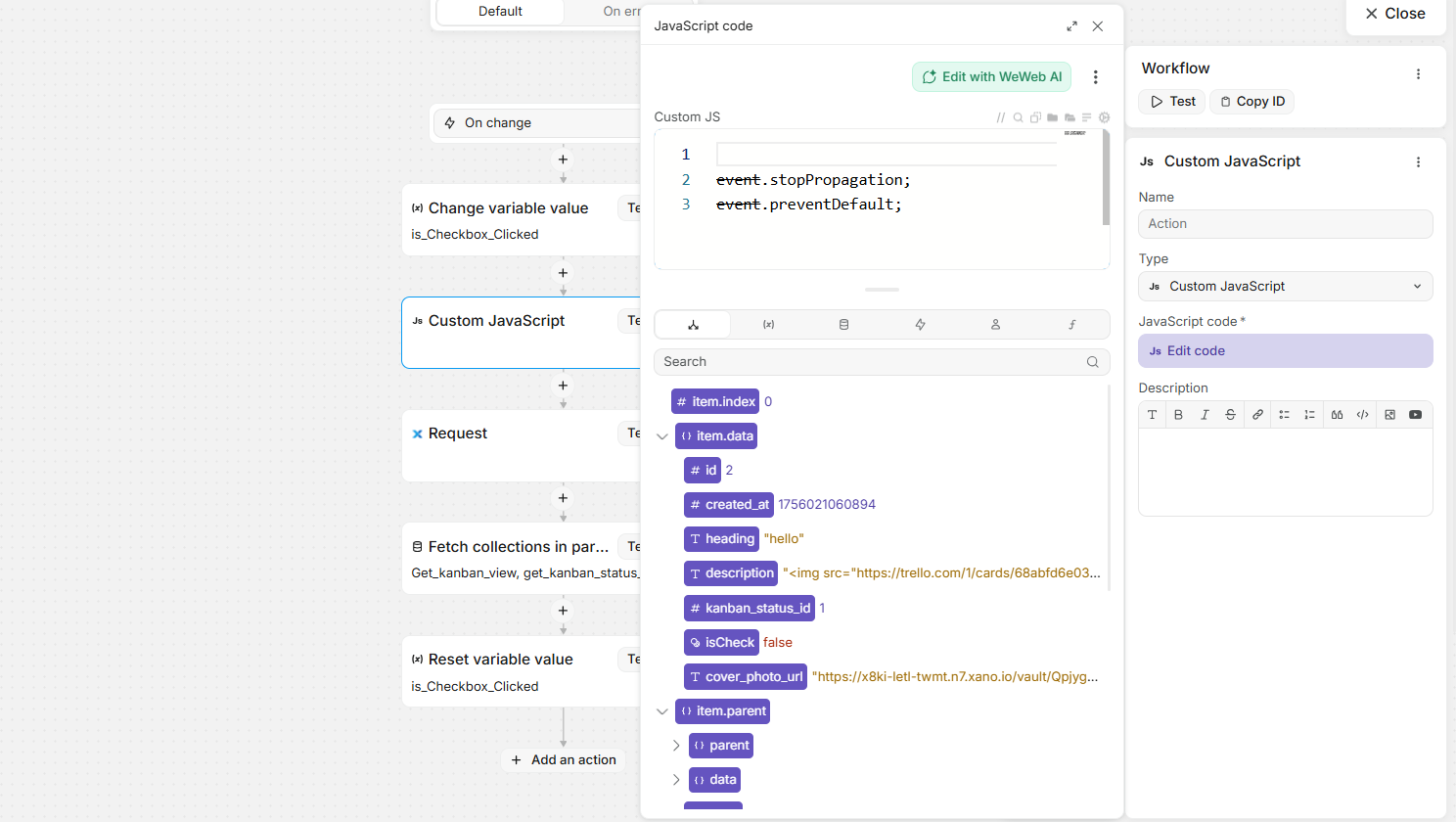Collapse the item.data tree node
Viewport: 1456px width, 822px height.
pos(662,436)
